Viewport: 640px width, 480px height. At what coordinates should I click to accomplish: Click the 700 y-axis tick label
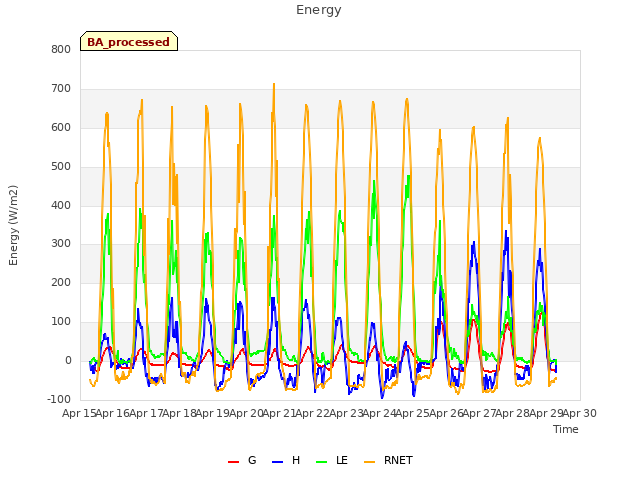pos(61,89)
